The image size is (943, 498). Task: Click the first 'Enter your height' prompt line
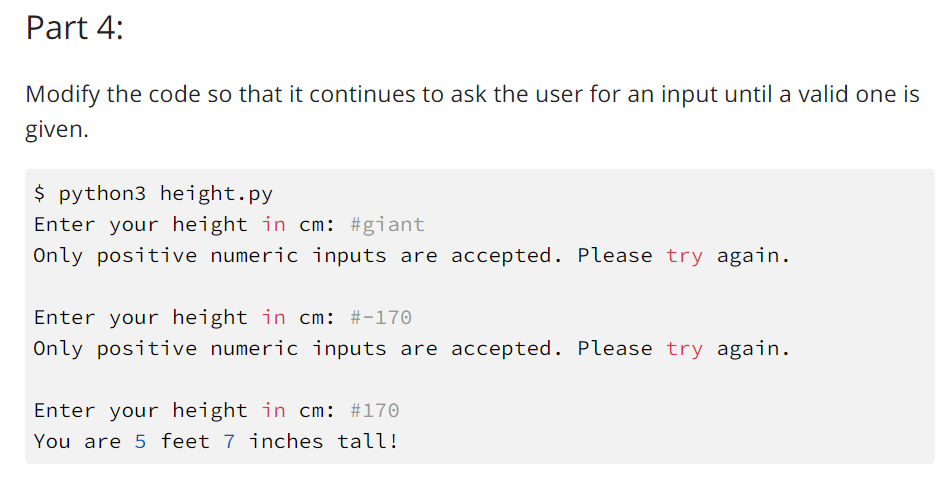point(229,225)
